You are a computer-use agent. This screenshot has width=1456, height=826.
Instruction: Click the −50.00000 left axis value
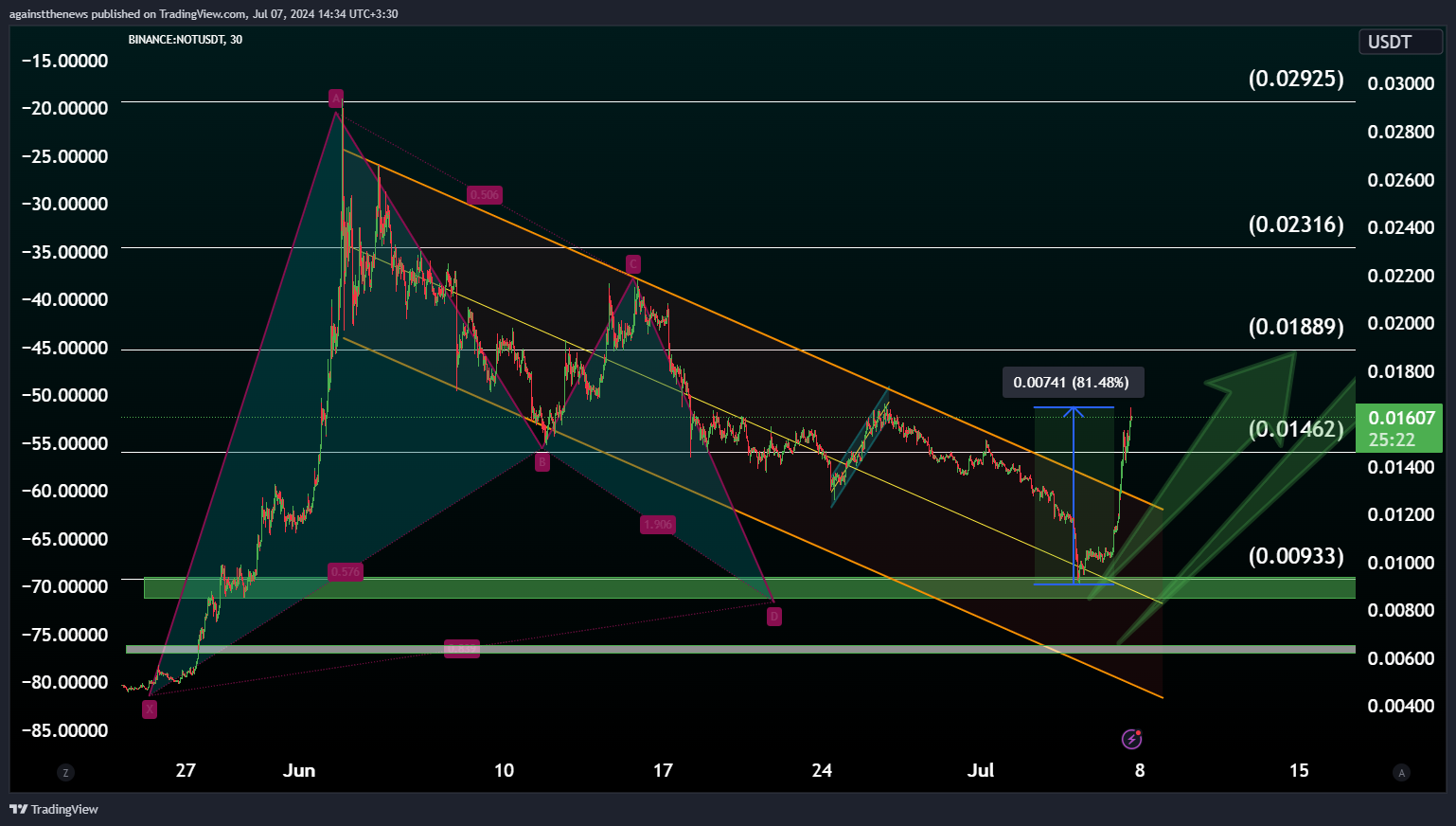(x=64, y=395)
